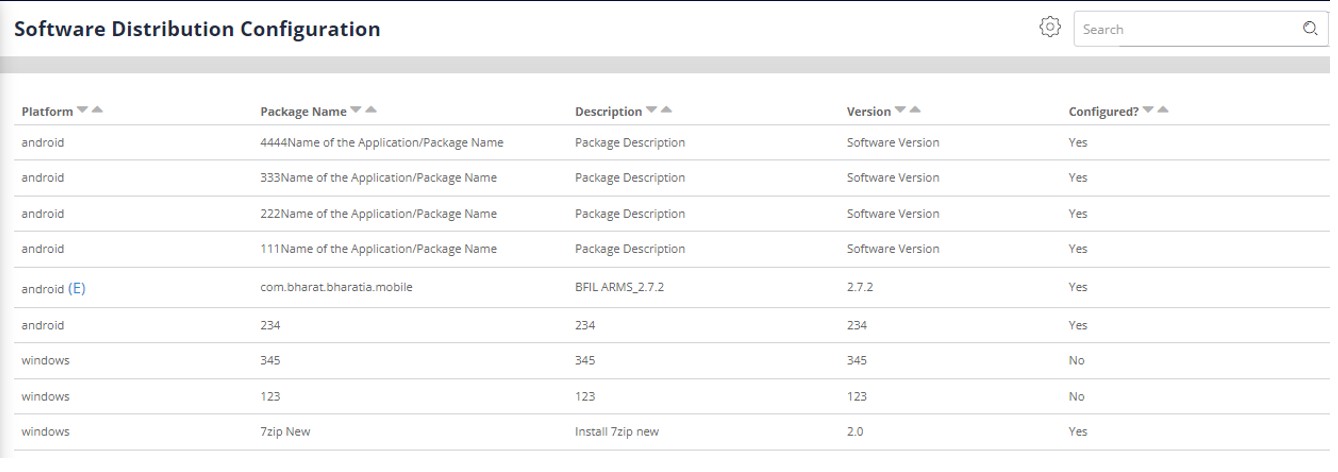Focus the Search input field
Image resolution: width=1338 pixels, height=472 pixels.
point(1188,29)
